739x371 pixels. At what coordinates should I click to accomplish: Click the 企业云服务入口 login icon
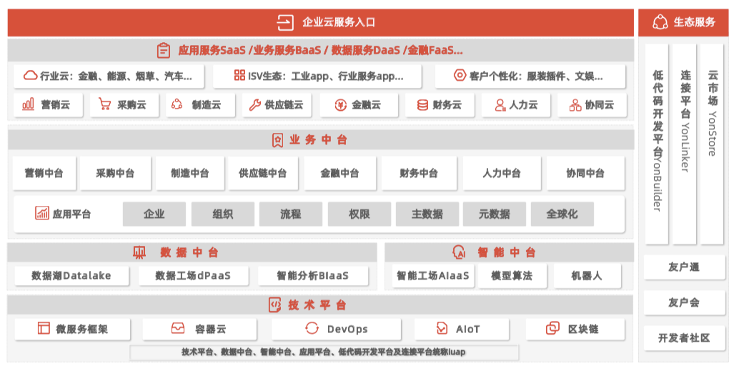point(285,22)
